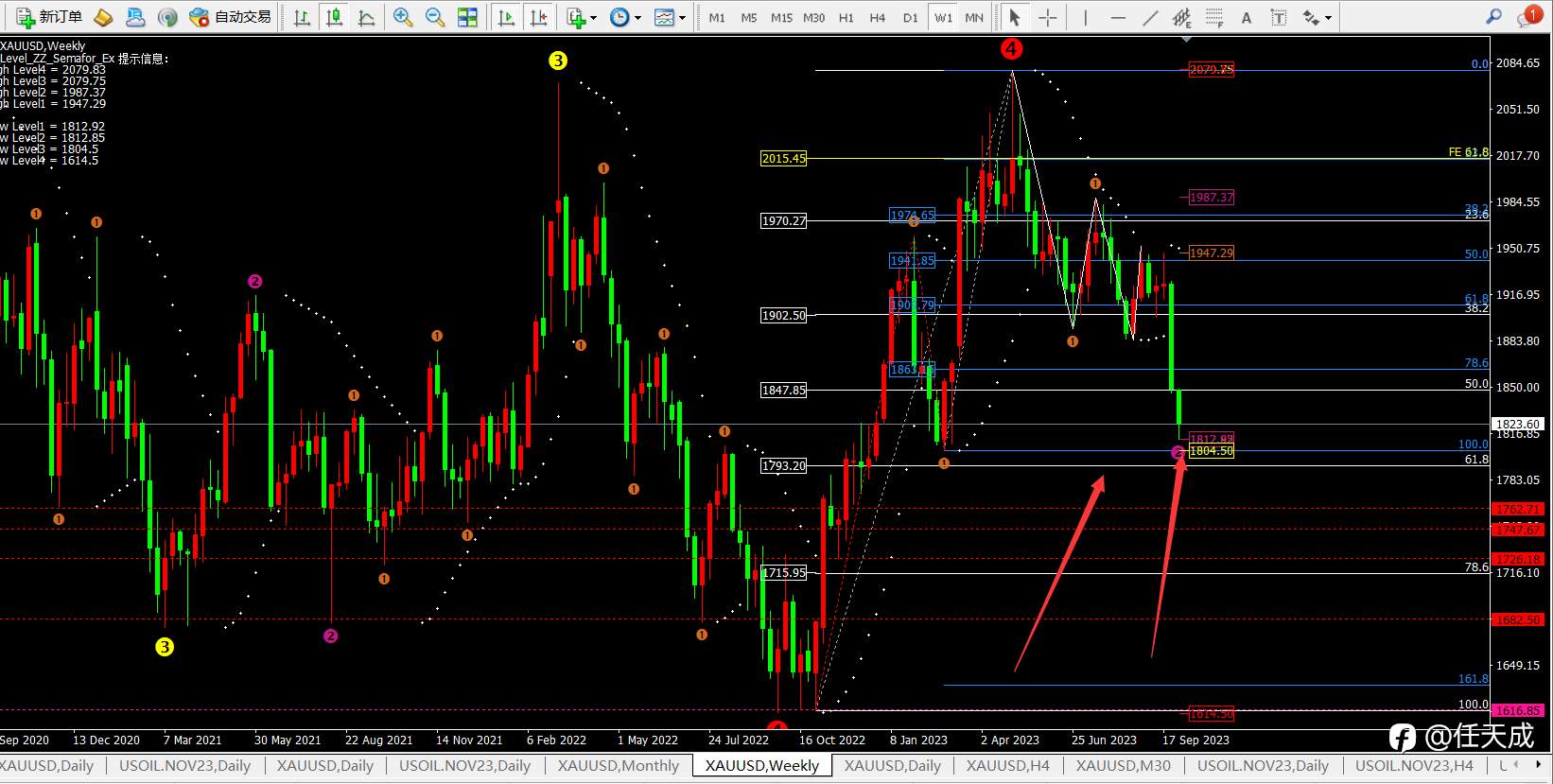This screenshot has width=1553, height=784.
Task: Click the '17 Sep 2023' date label
Action: coord(1195,740)
